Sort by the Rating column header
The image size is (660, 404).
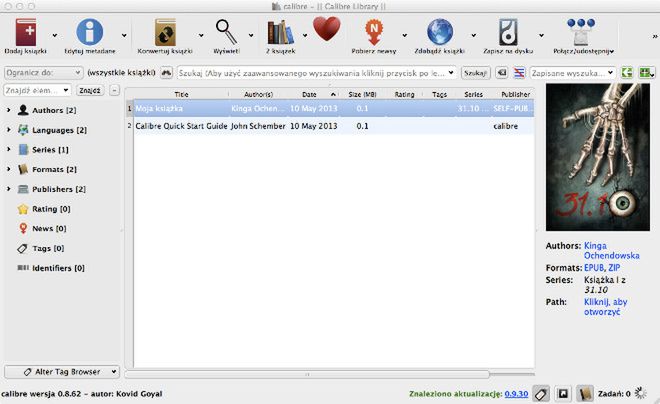coord(405,94)
